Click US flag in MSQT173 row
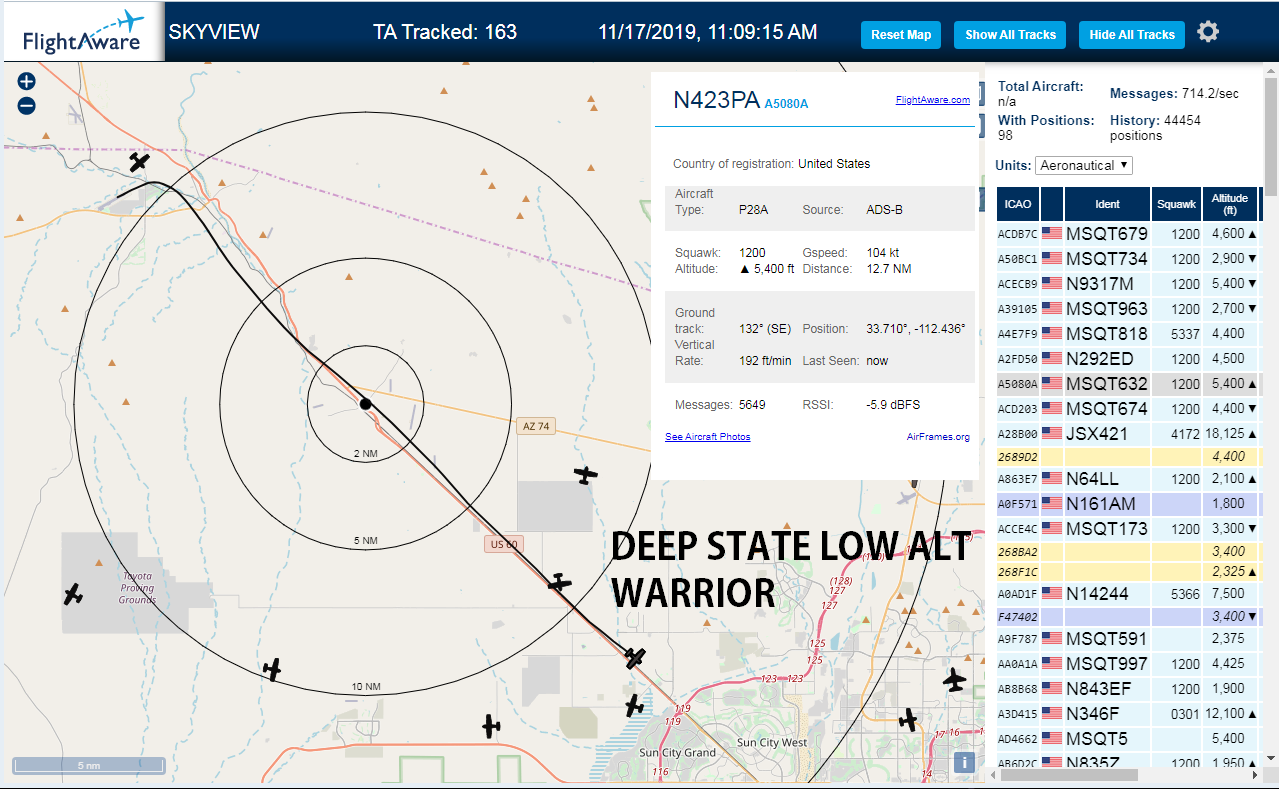 [x=1052, y=528]
